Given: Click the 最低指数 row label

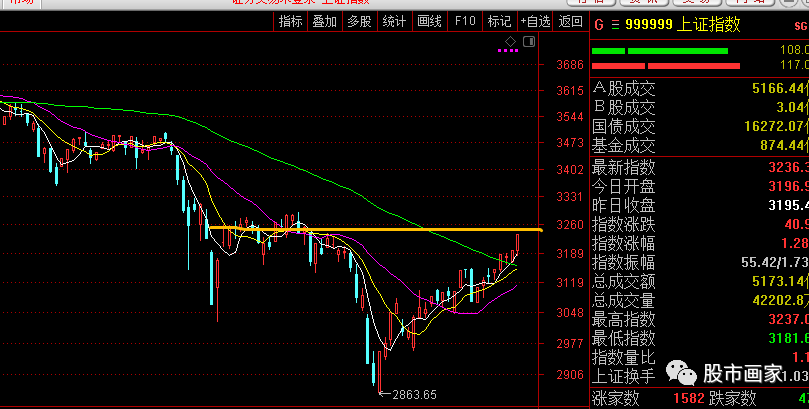Looking at the screenshot, I should pos(623,338).
